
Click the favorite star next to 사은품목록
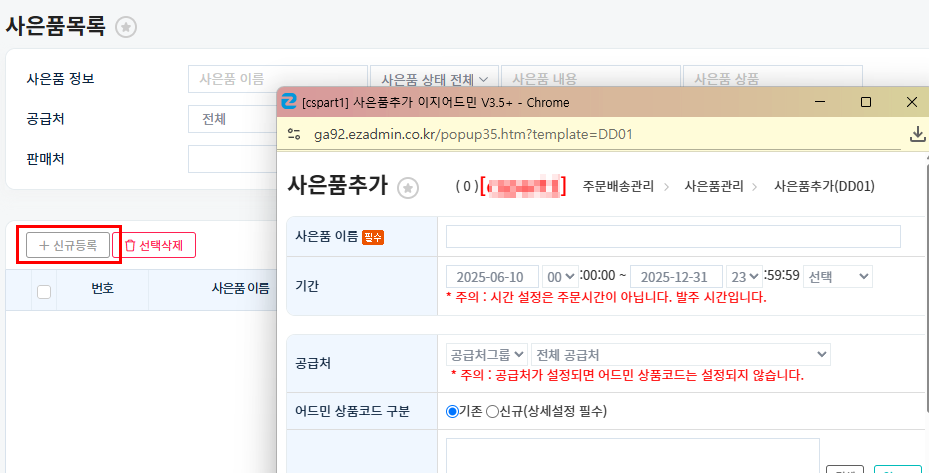tap(125, 28)
